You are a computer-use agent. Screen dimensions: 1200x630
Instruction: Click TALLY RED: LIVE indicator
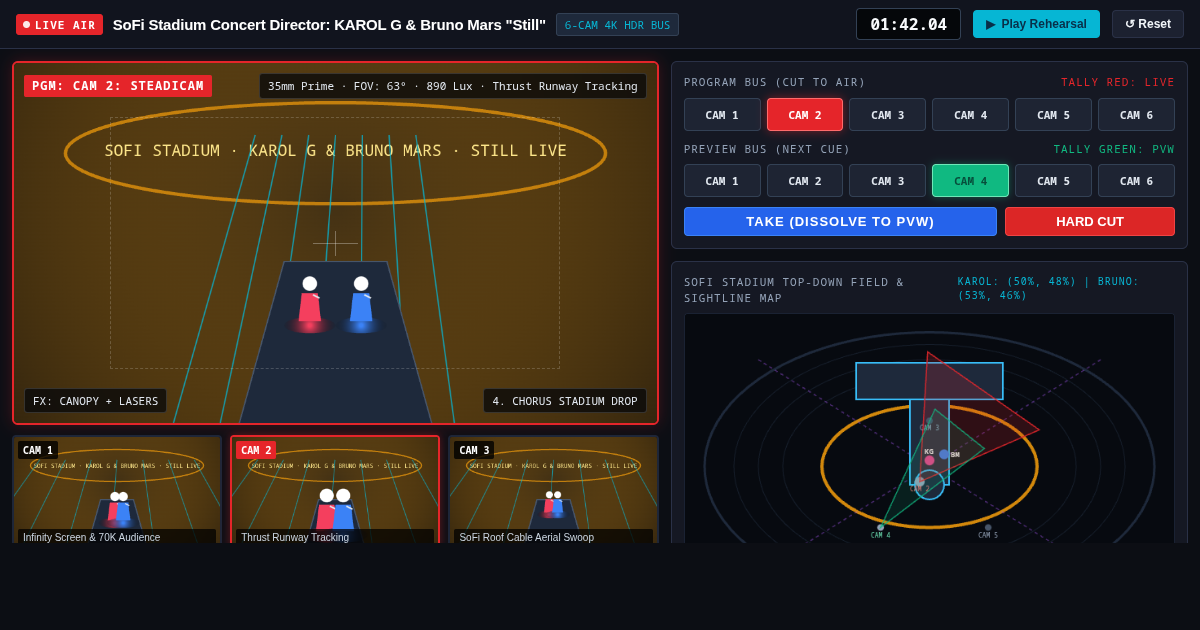point(1118,82)
